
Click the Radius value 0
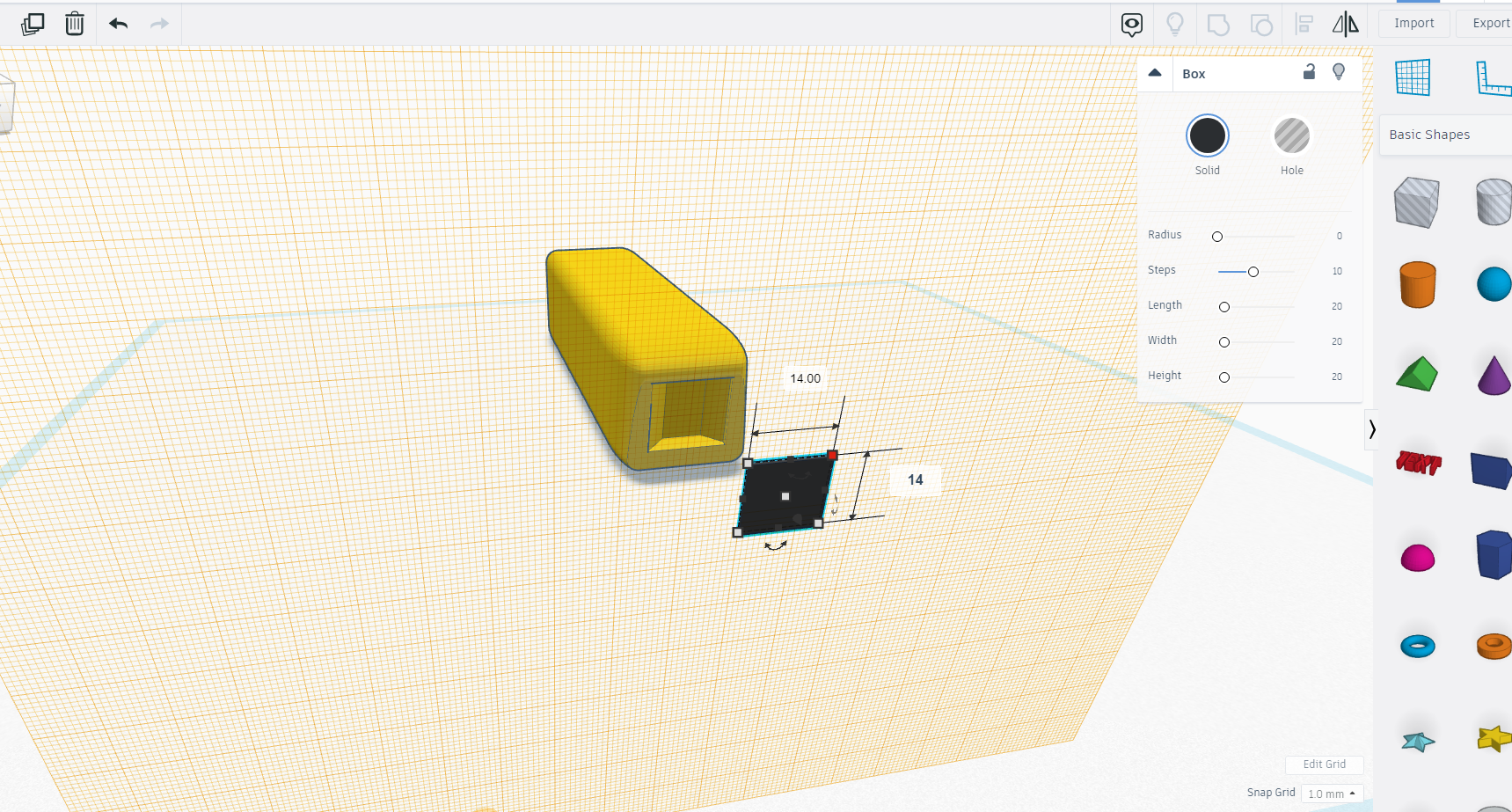(1339, 236)
